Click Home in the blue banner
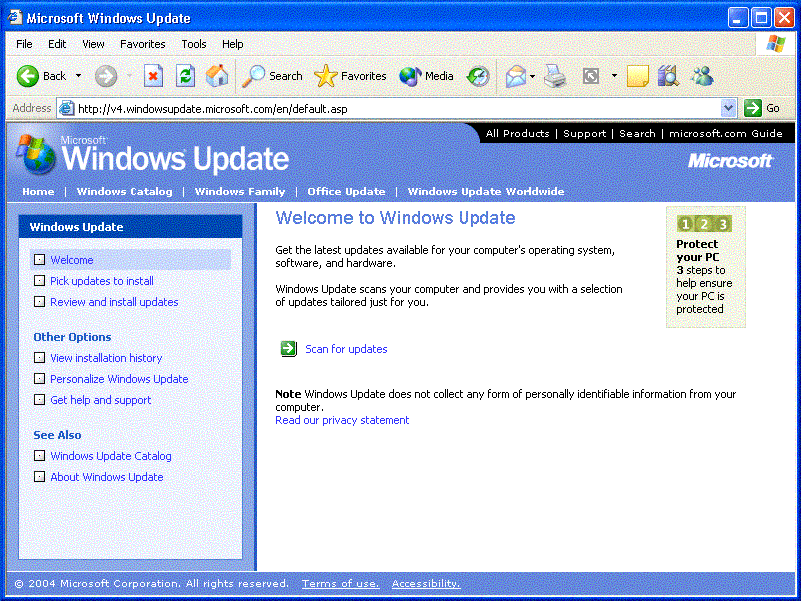 click(38, 192)
